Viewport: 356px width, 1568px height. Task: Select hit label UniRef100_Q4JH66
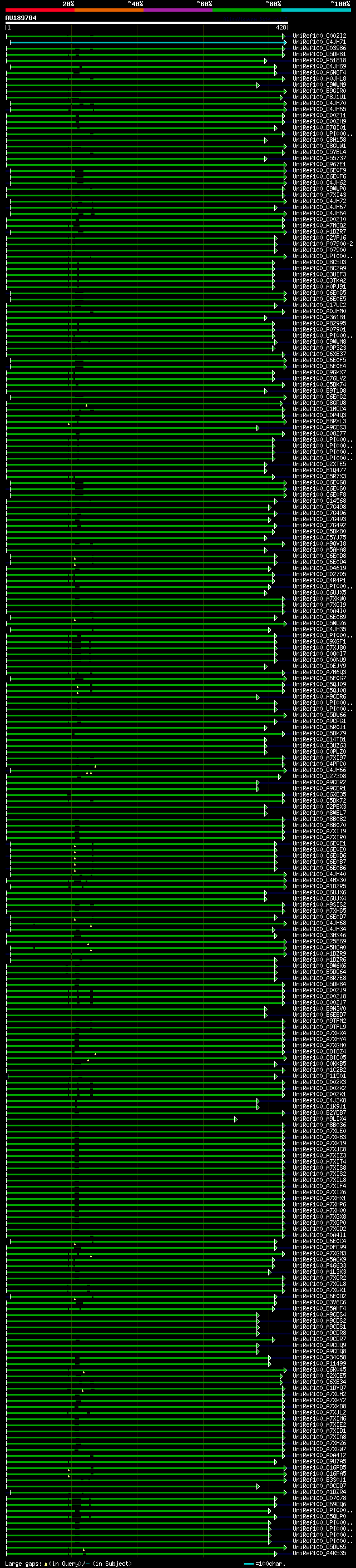(319, 770)
